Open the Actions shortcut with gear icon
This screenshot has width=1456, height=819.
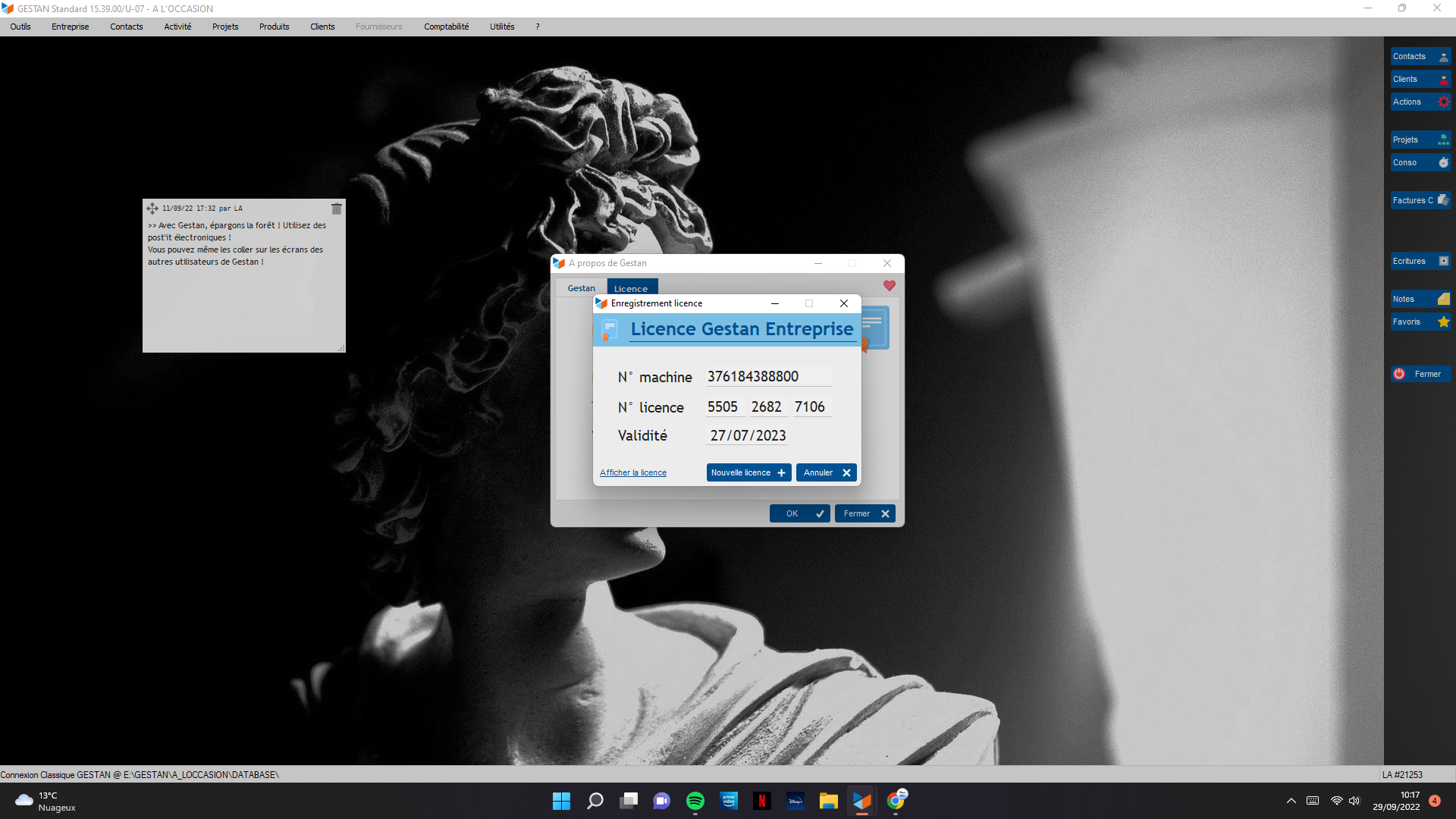point(1420,102)
